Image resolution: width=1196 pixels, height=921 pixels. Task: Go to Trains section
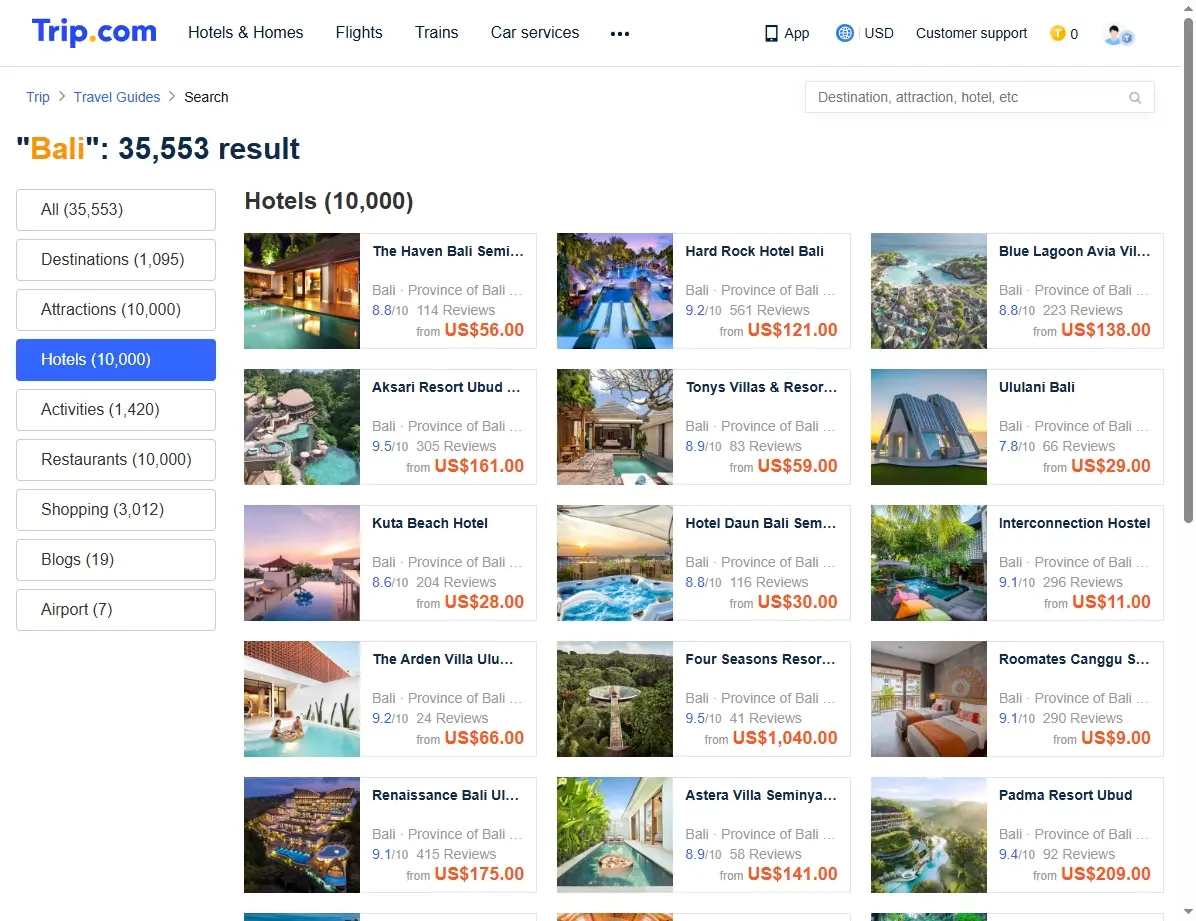pos(436,33)
